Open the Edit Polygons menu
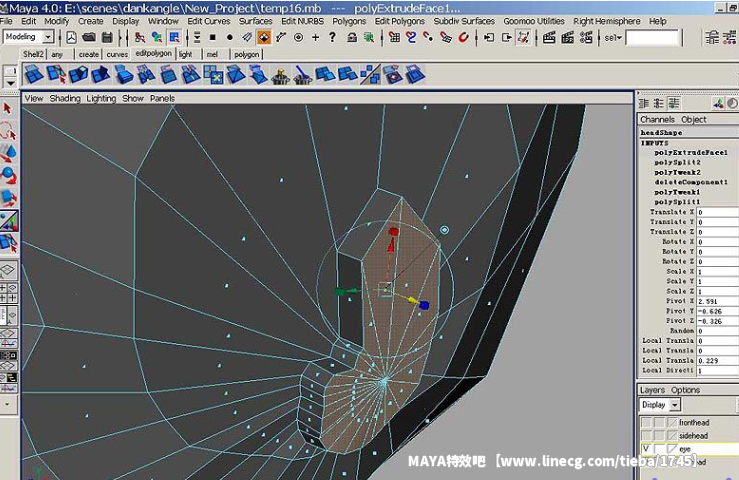The height and width of the screenshot is (480, 739). tap(399, 21)
